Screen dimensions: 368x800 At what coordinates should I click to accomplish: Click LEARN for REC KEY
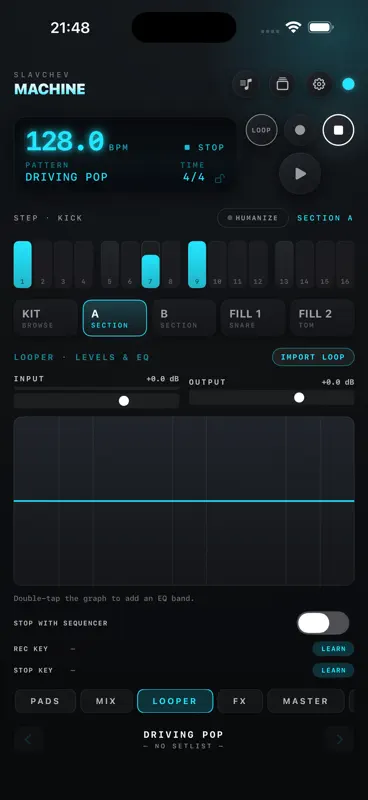333,649
